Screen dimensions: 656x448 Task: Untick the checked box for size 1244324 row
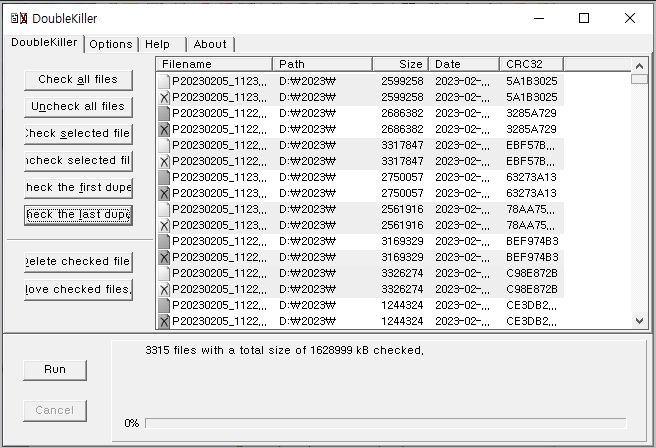(x=164, y=321)
